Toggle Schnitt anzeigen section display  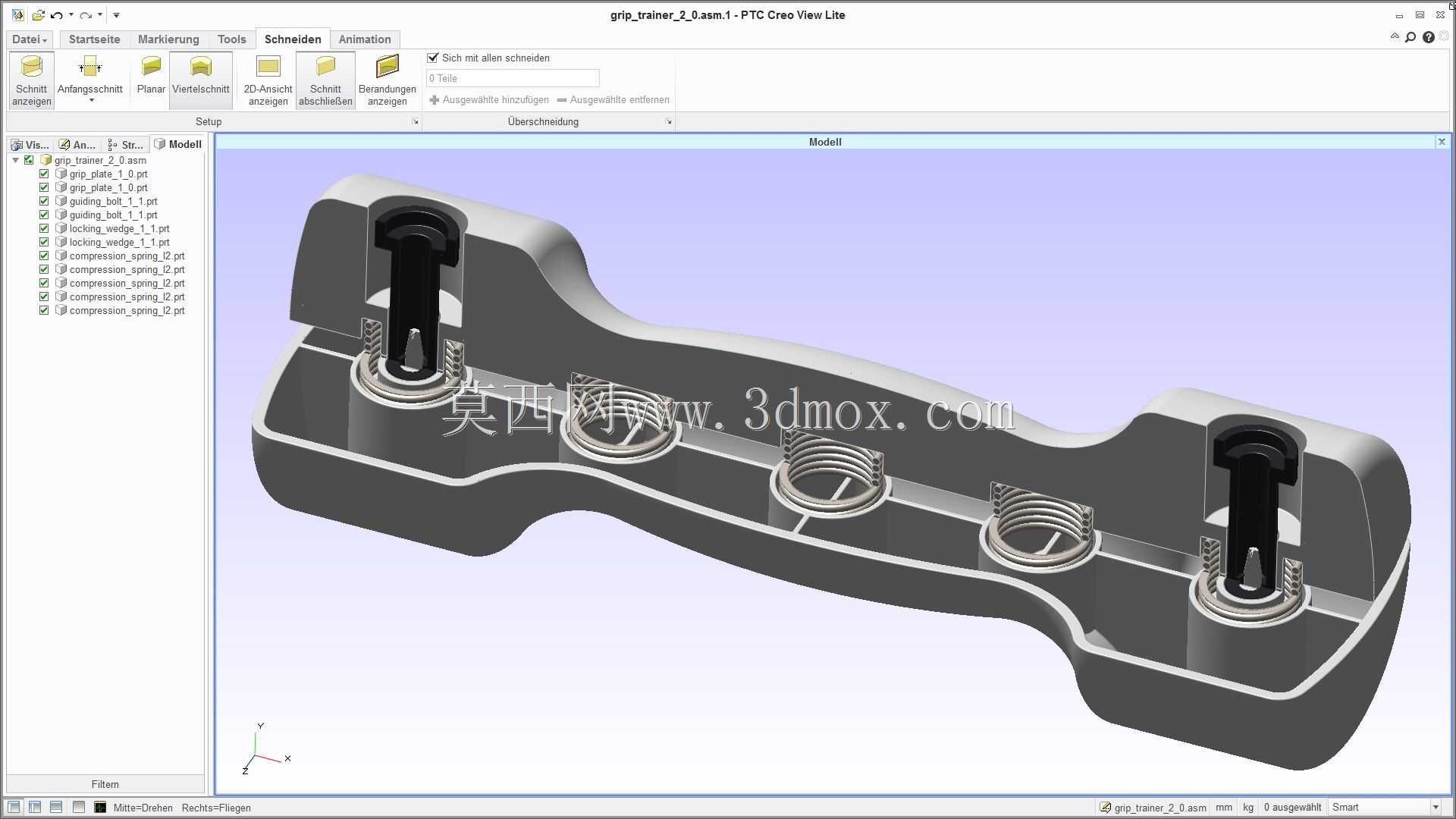pos(32,80)
